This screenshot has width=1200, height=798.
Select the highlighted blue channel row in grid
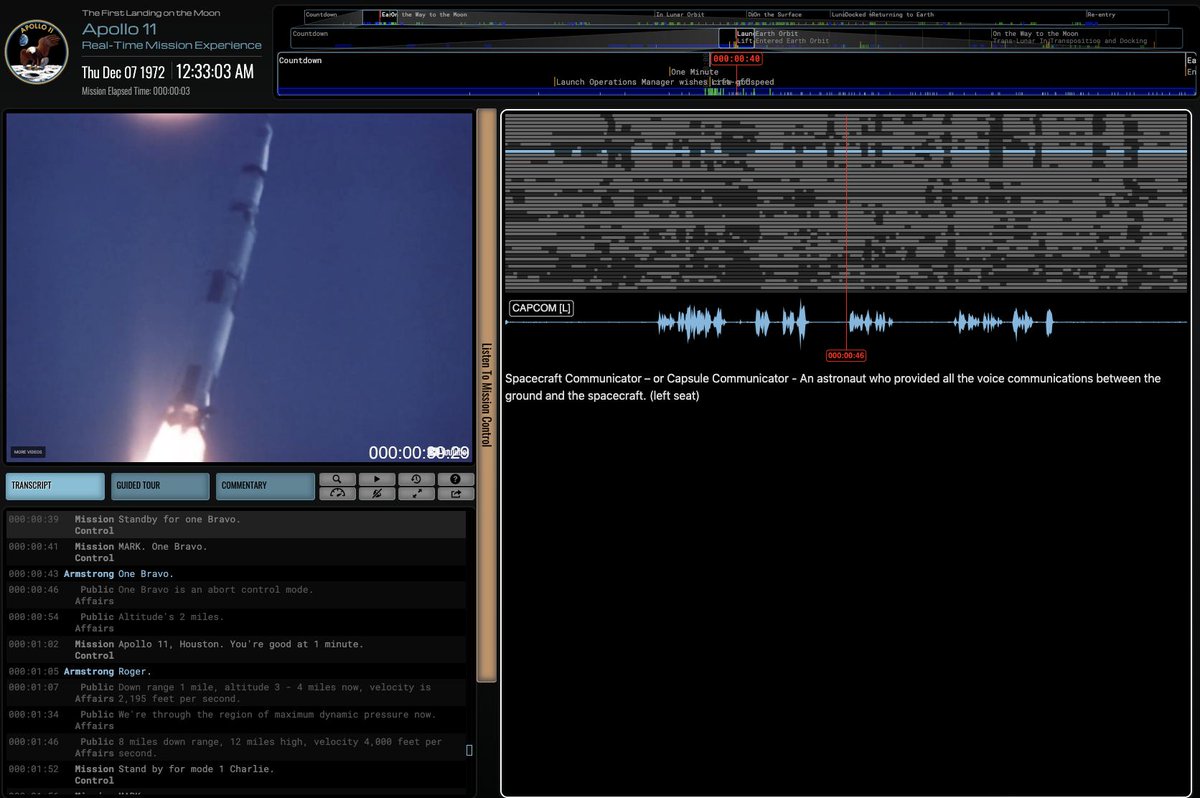point(847,152)
